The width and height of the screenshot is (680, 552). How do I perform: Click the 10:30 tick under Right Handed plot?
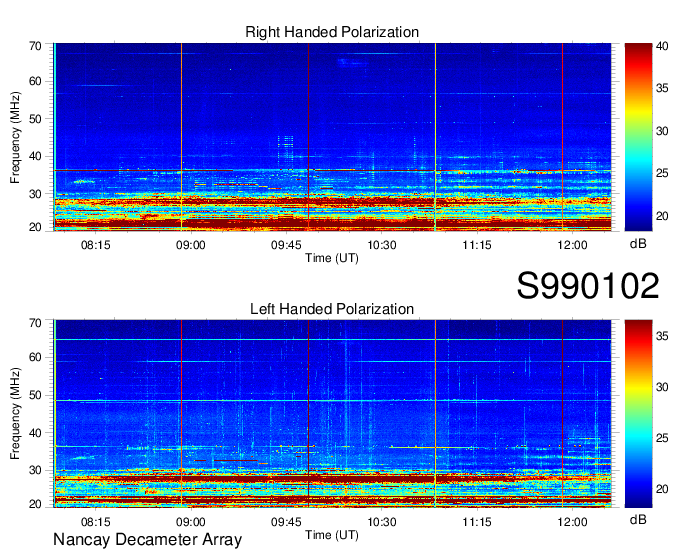coord(382,245)
